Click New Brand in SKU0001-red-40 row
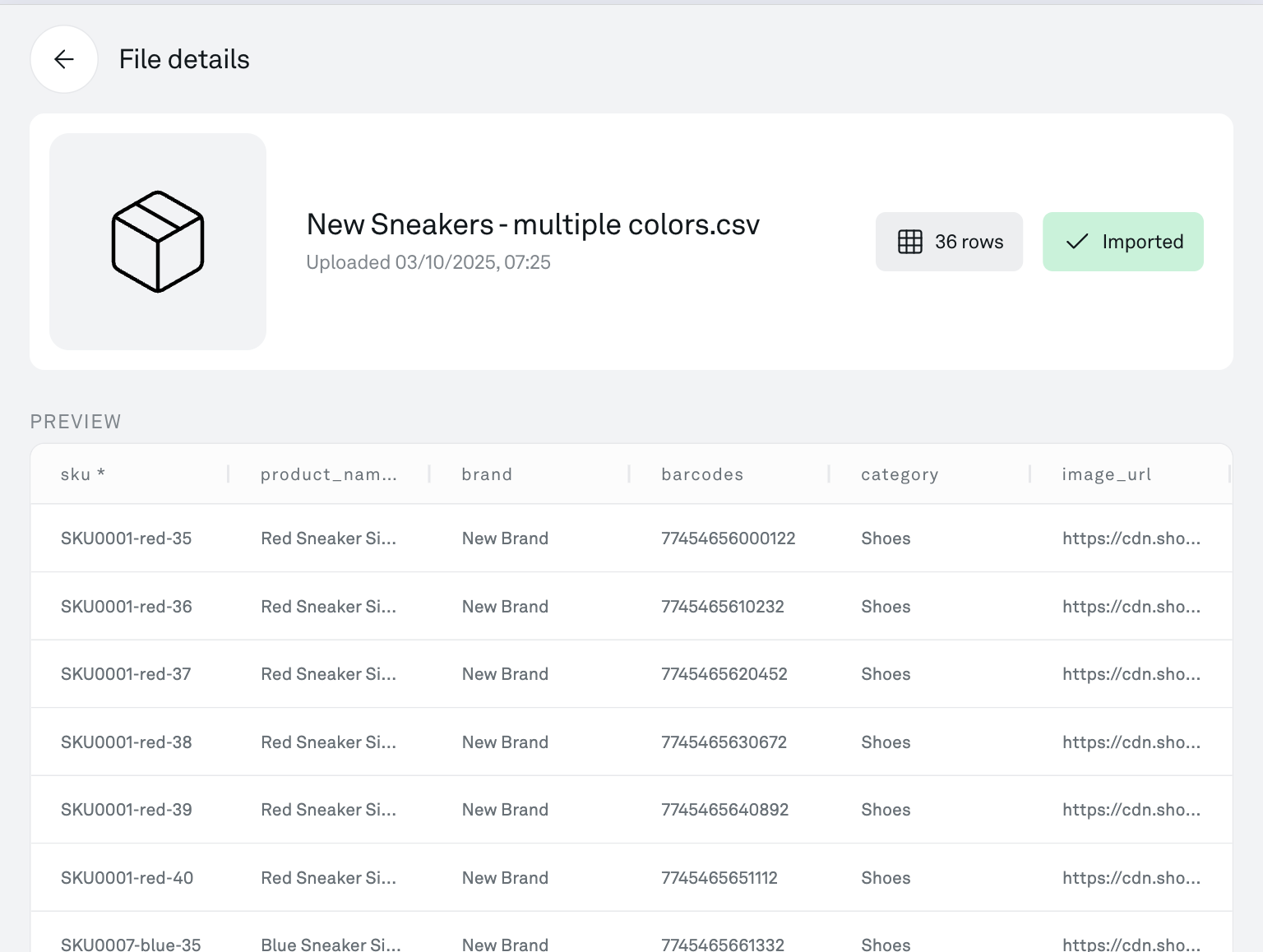The image size is (1263, 952). [505, 878]
